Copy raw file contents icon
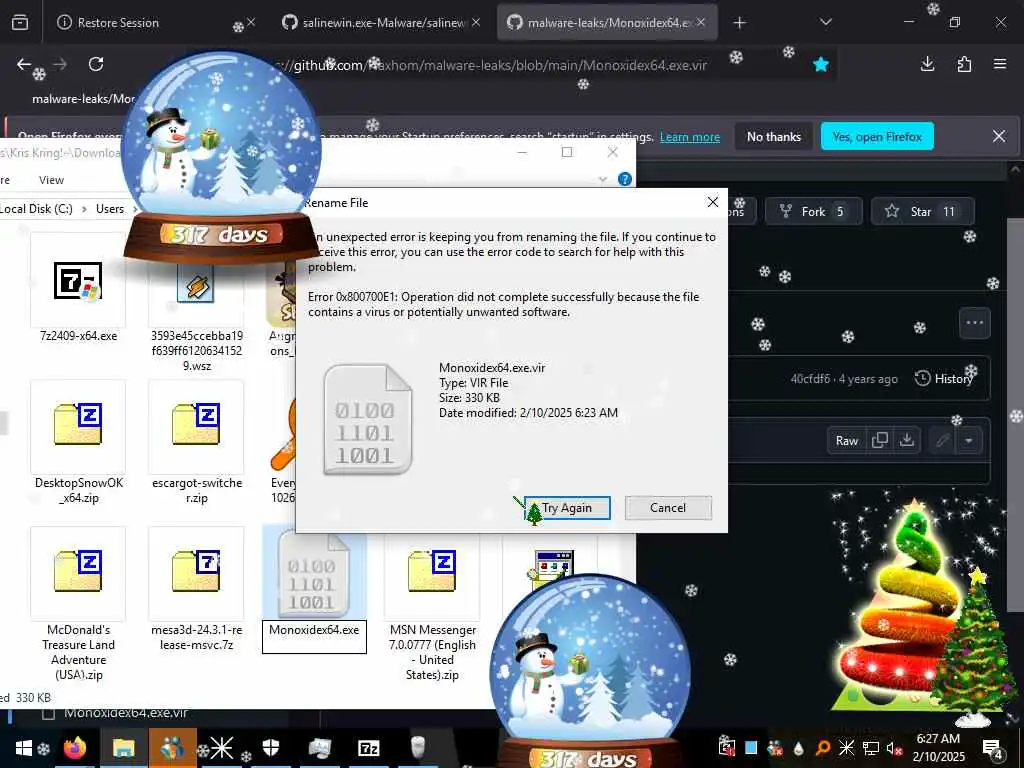The width and height of the screenshot is (1024, 768). tap(880, 441)
